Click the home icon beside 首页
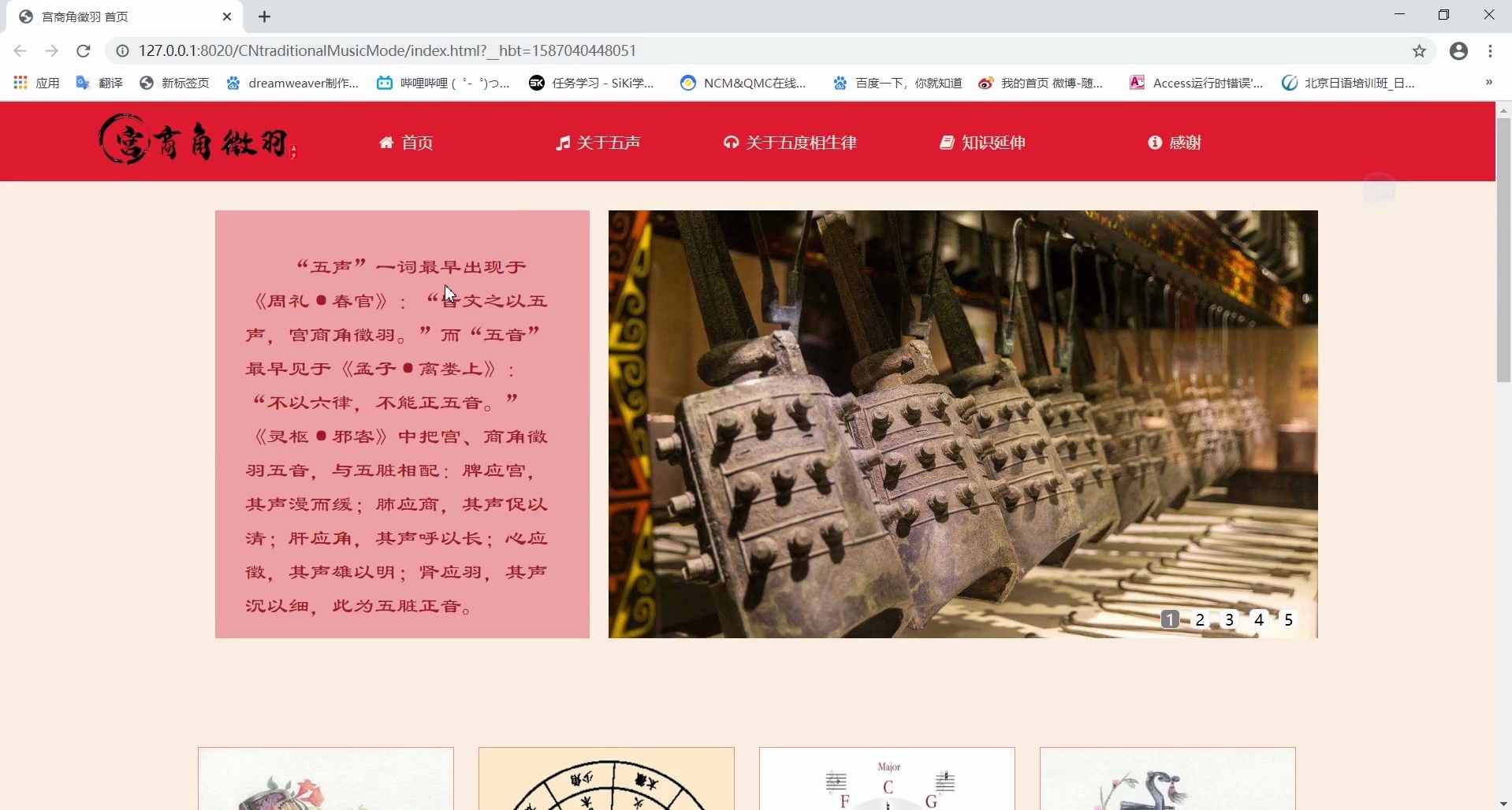Screen dimensions: 1512x810 click(x=386, y=143)
